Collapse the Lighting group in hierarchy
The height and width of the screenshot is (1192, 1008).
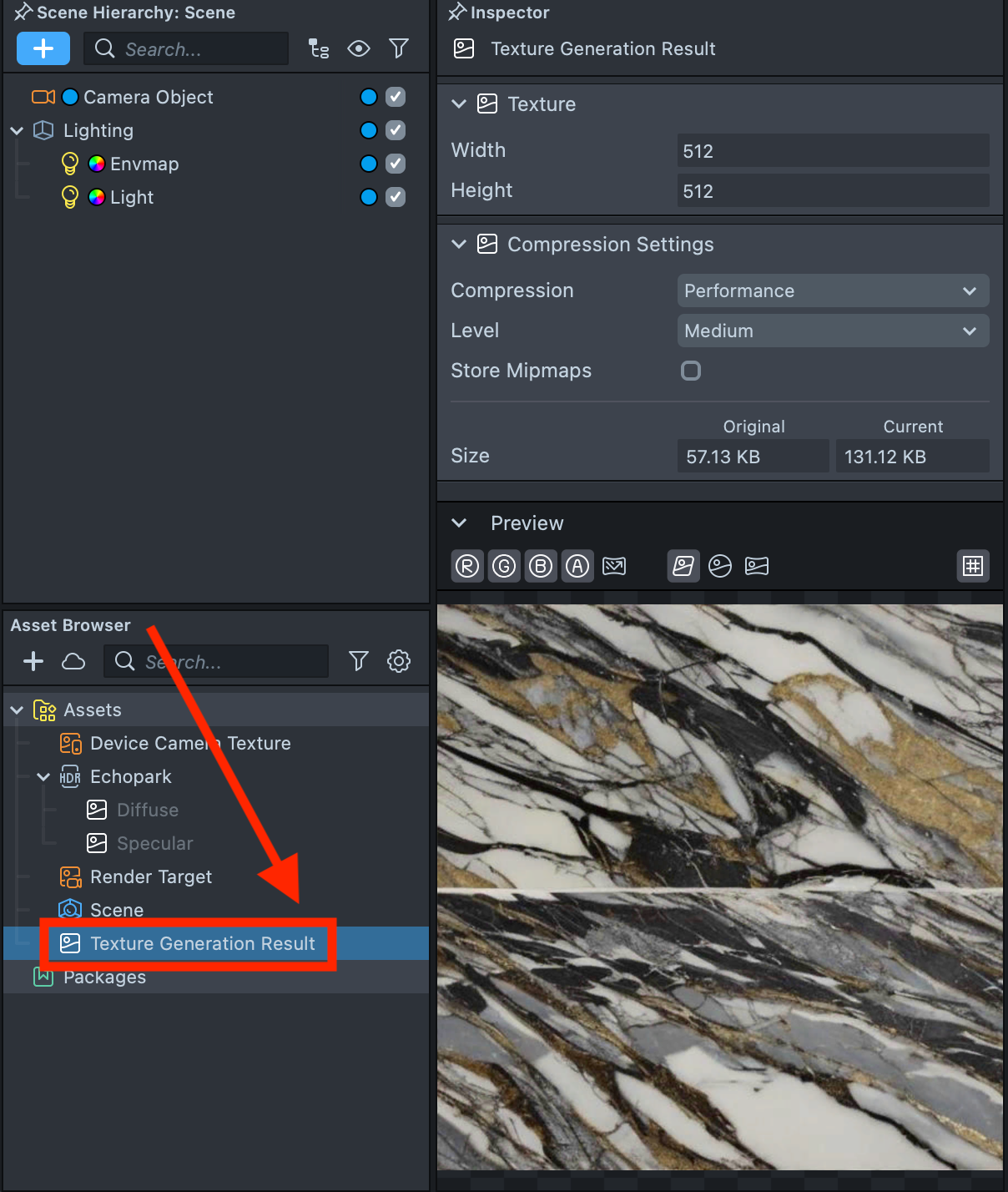tap(17, 131)
